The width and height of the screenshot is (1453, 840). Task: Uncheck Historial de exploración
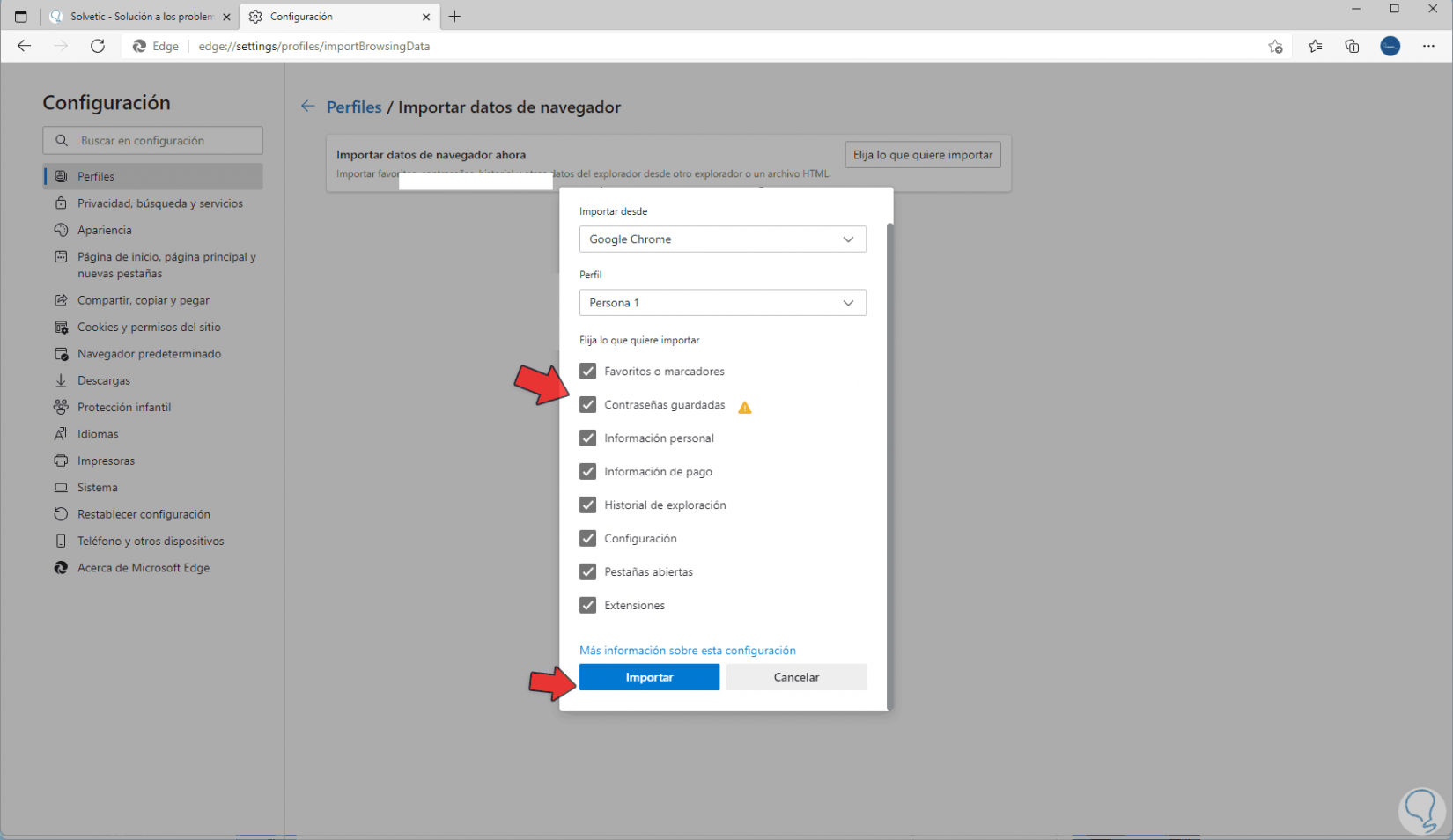pyautogui.click(x=588, y=505)
